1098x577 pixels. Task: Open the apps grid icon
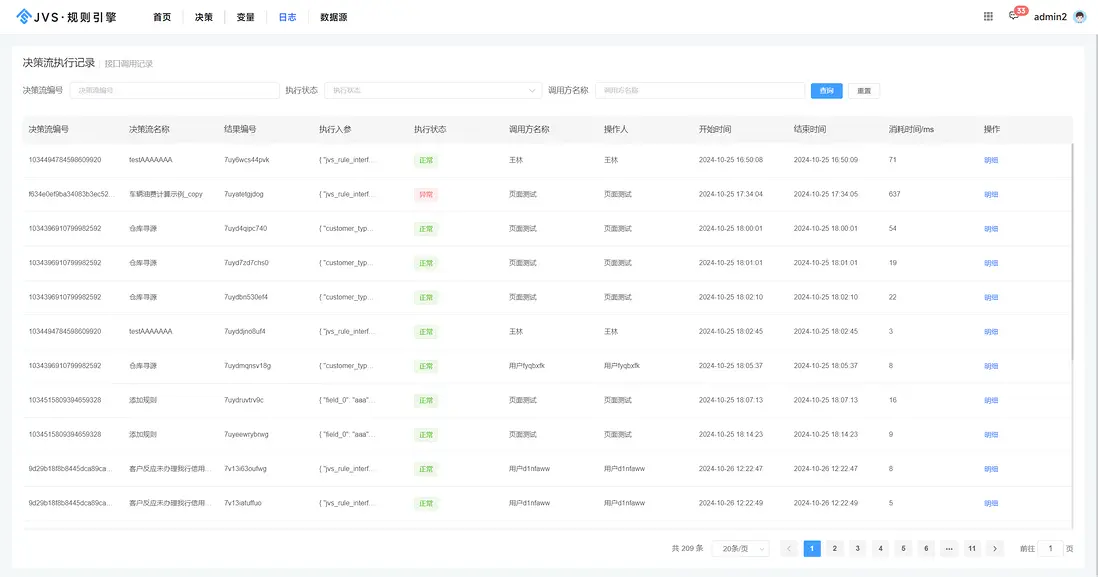[988, 17]
